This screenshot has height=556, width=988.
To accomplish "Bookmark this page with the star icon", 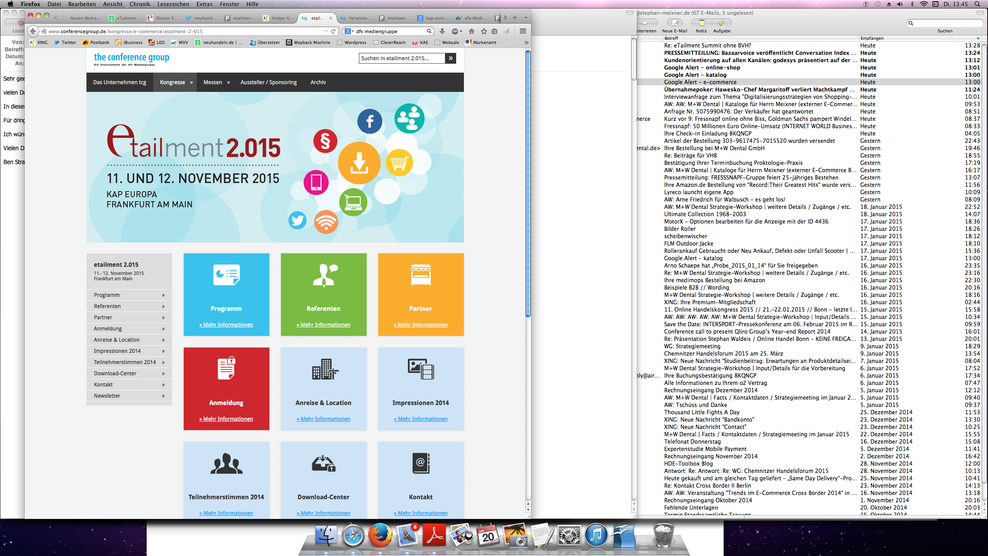I will [x=483, y=31].
